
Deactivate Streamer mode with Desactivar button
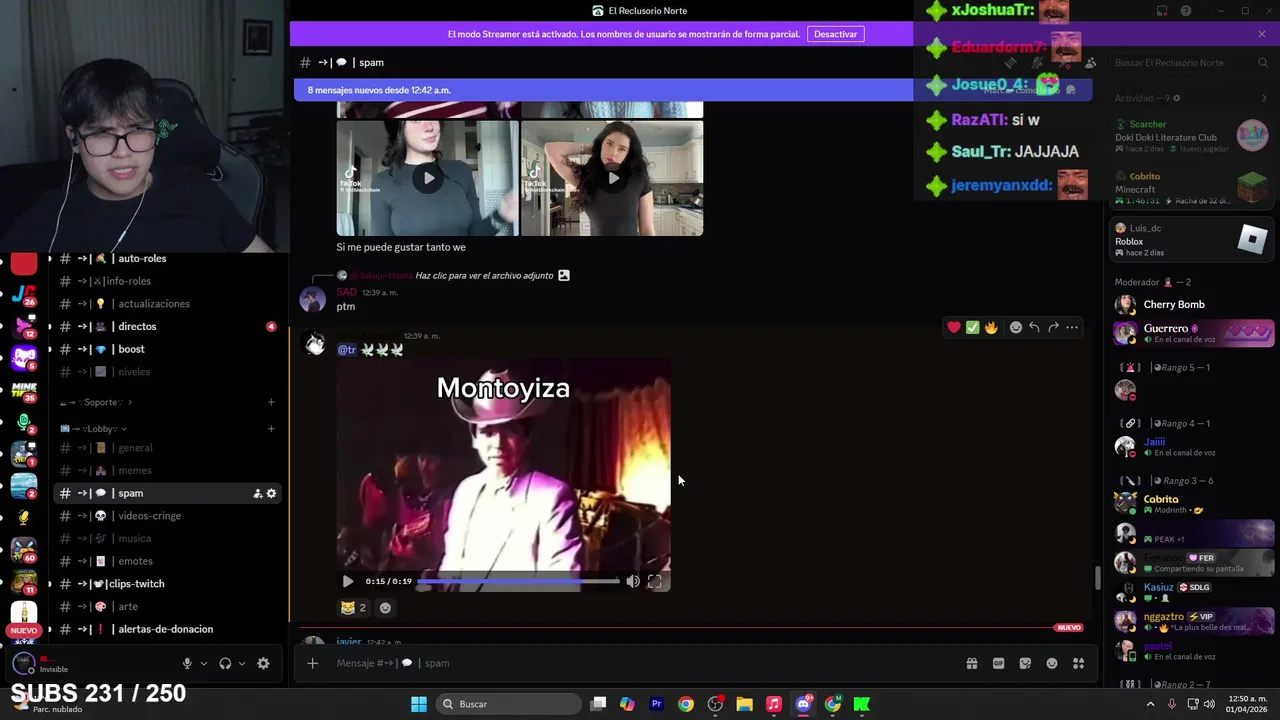click(x=835, y=34)
